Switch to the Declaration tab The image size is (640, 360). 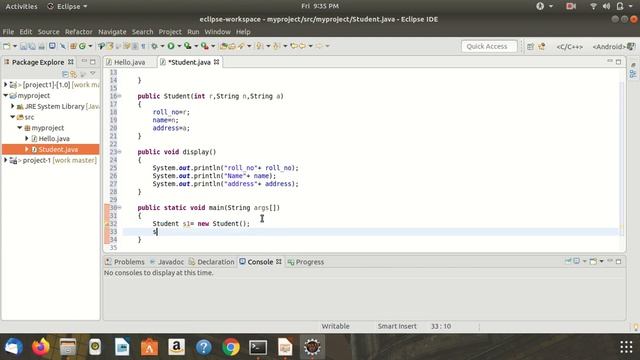click(x=211, y=262)
